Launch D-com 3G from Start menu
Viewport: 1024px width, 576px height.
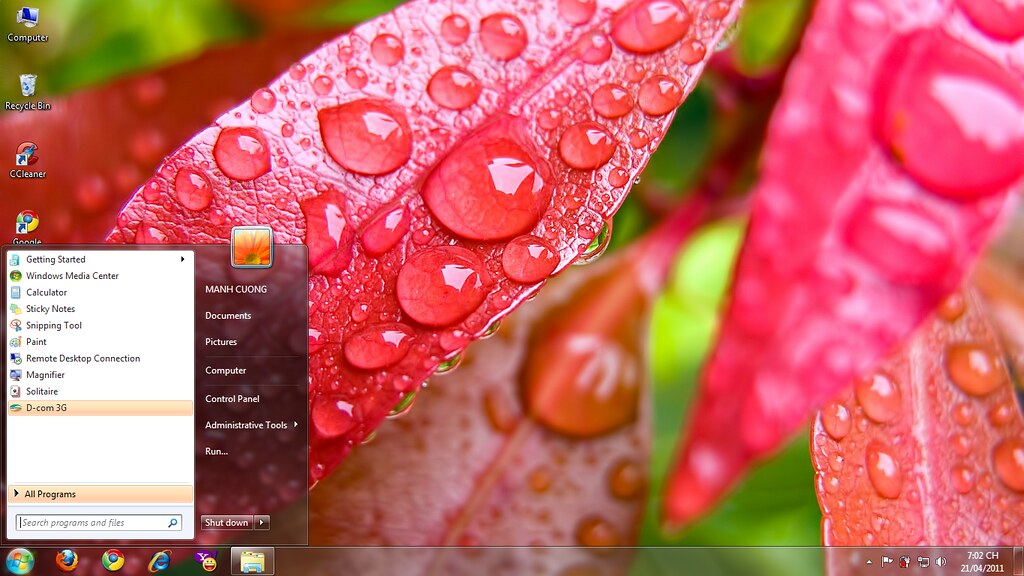[46, 408]
